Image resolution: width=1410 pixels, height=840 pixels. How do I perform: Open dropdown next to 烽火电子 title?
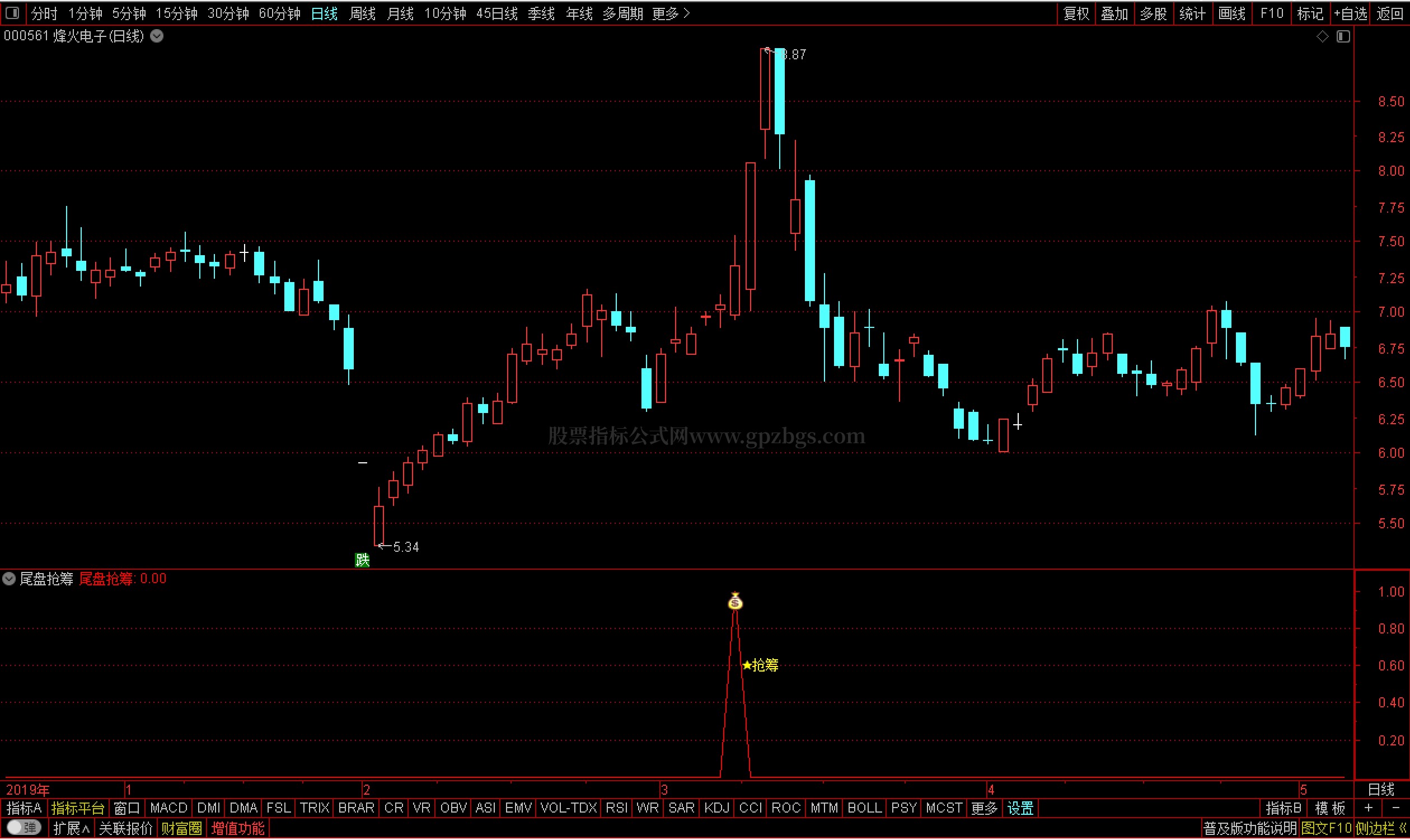pyautogui.click(x=157, y=37)
